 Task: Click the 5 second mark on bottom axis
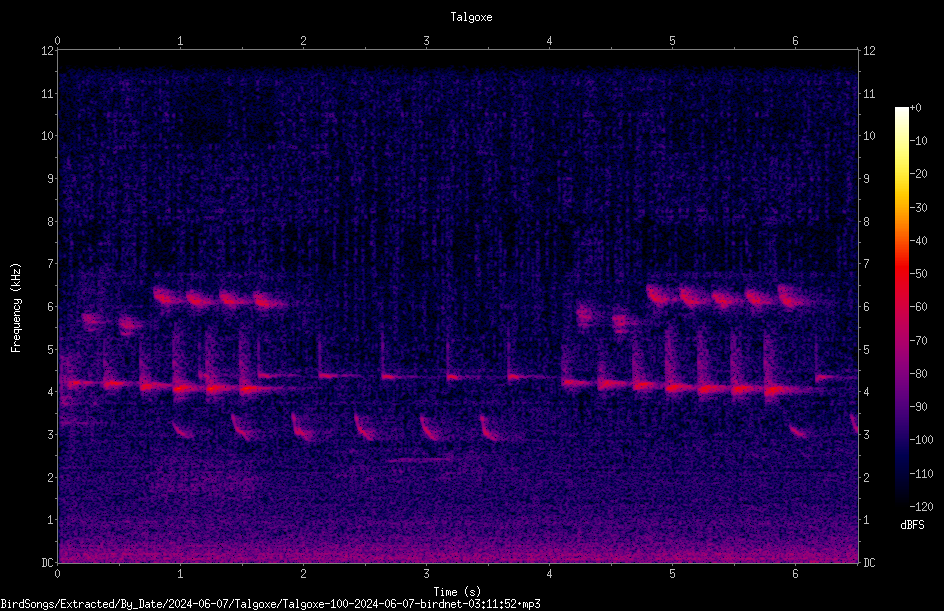click(672, 574)
